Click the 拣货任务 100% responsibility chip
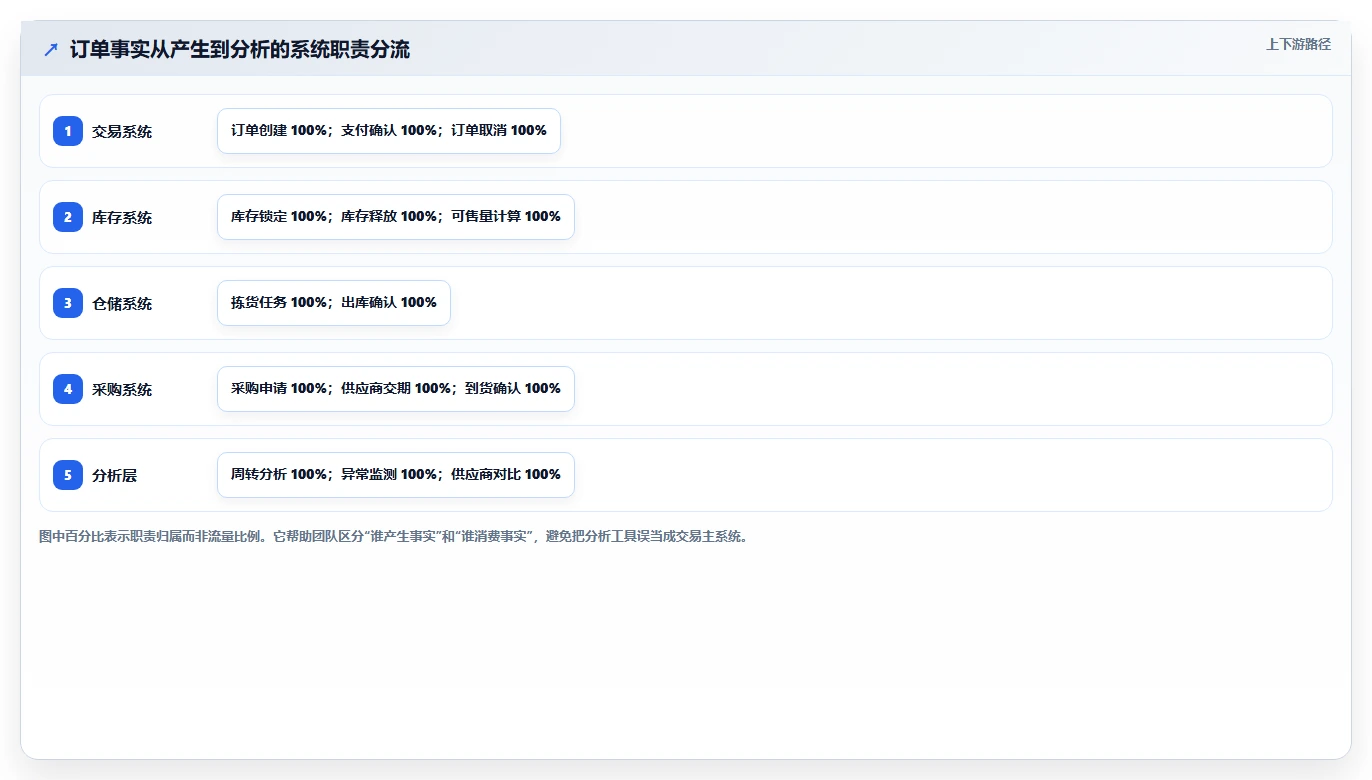This screenshot has width=1372, height=780. click(334, 303)
